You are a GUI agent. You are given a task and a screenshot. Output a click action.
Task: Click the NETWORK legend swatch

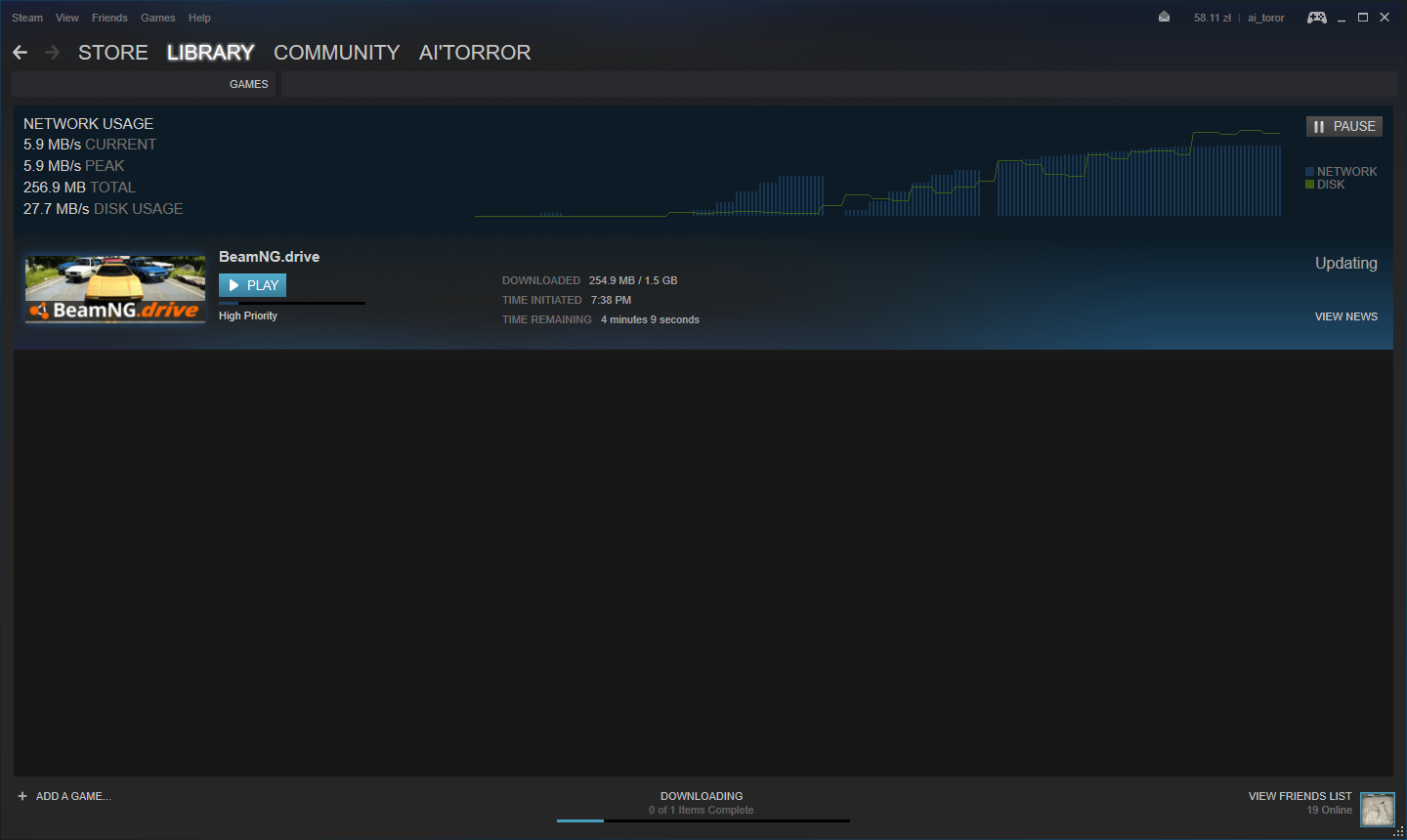coord(1309,172)
